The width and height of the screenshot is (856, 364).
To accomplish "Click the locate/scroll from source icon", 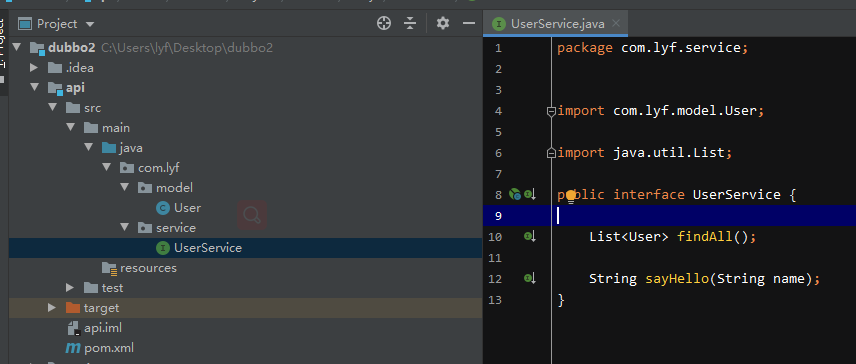I will [x=384, y=23].
